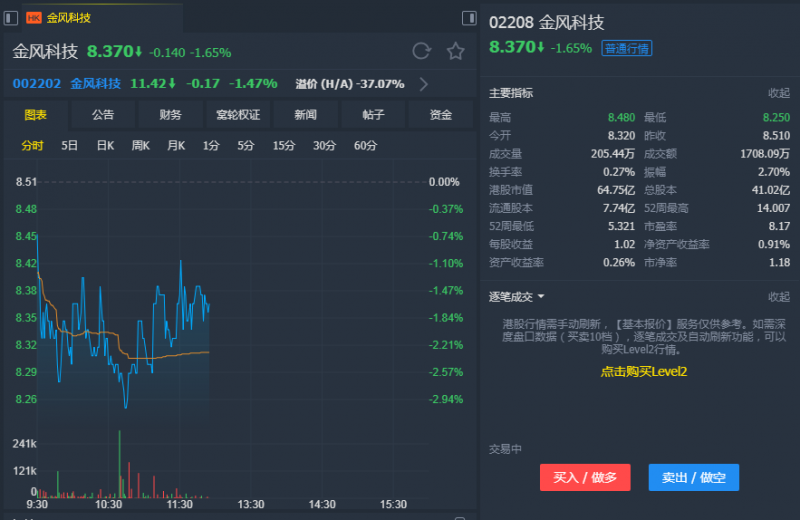Select the 60分 chart interval
The width and height of the screenshot is (800, 520).
[365, 145]
